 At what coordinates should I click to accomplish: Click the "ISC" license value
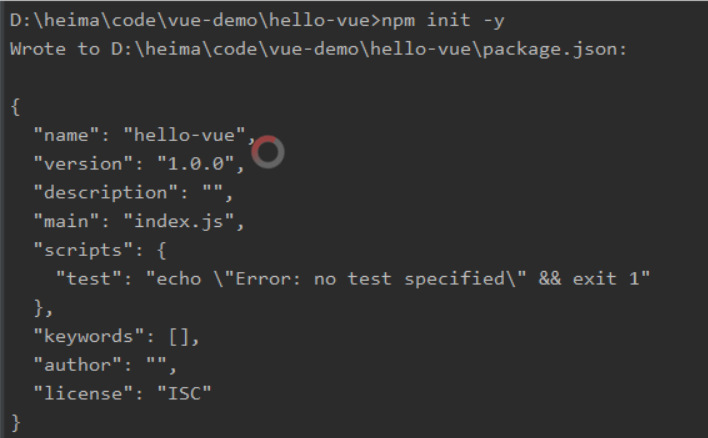(x=184, y=394)
